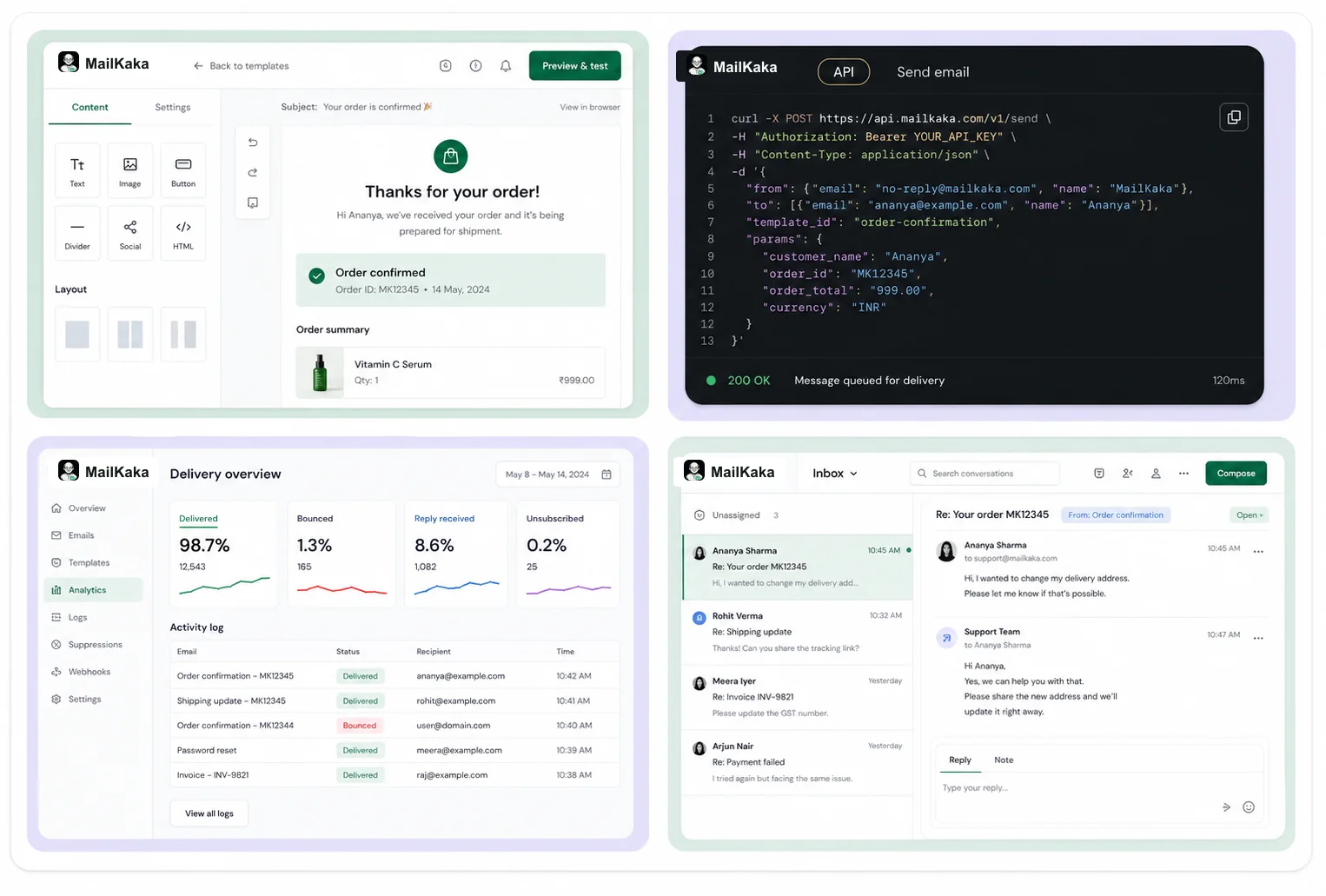Image resolution: width=1326 pixels, height=896 pixels.
Task: Copy the curl code snippet
Action: click(x=1234, y=117)
